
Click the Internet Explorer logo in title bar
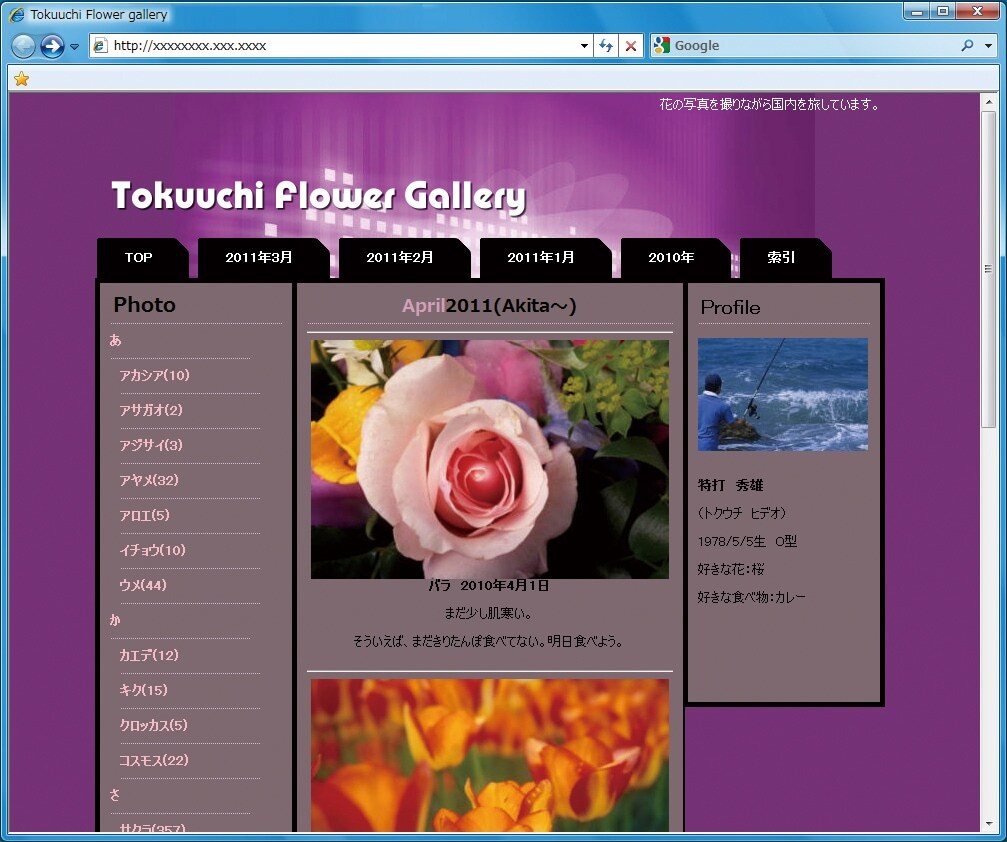click(17, 14)
